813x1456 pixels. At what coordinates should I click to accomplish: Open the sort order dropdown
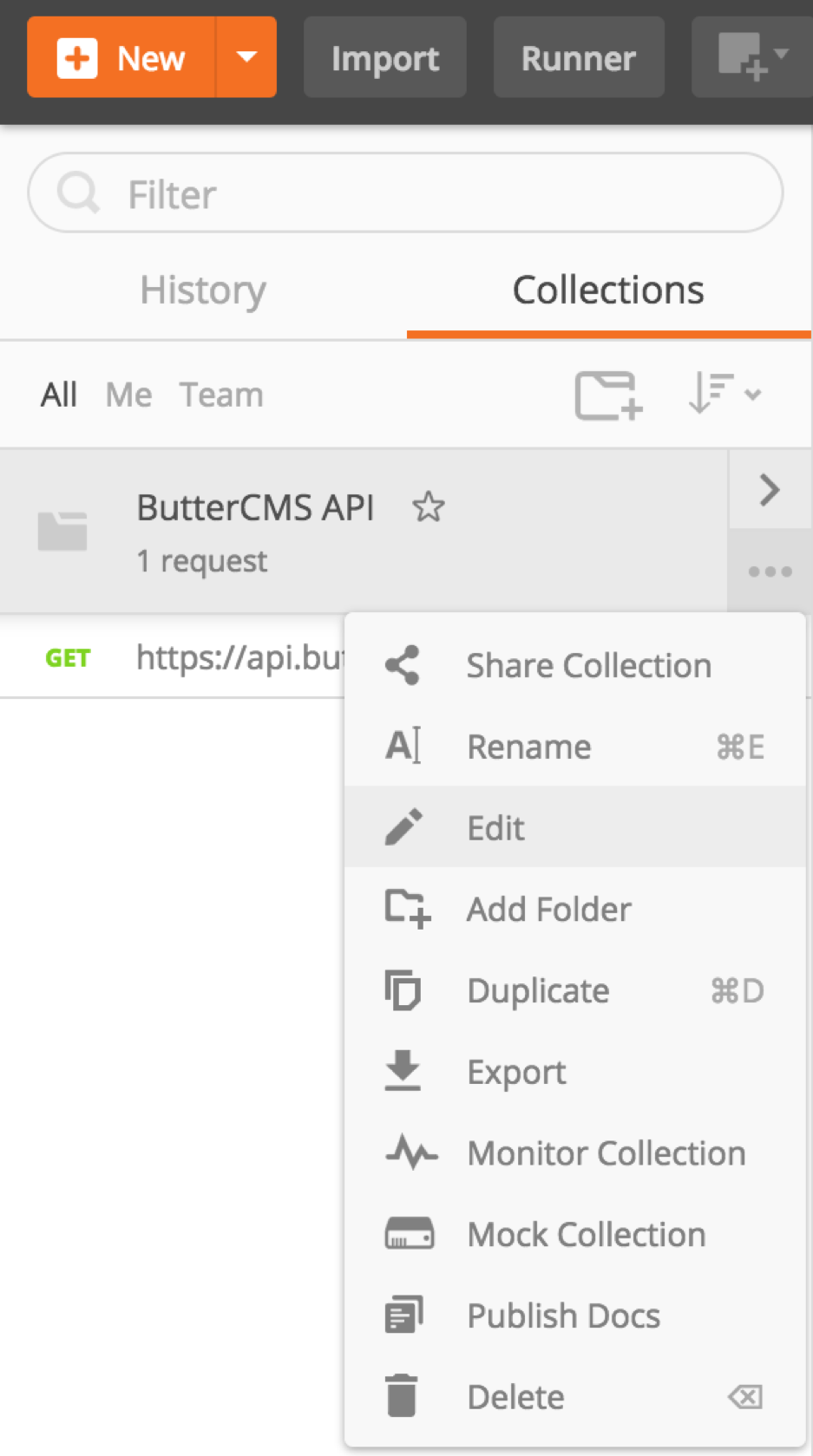(x=724, y=395)
